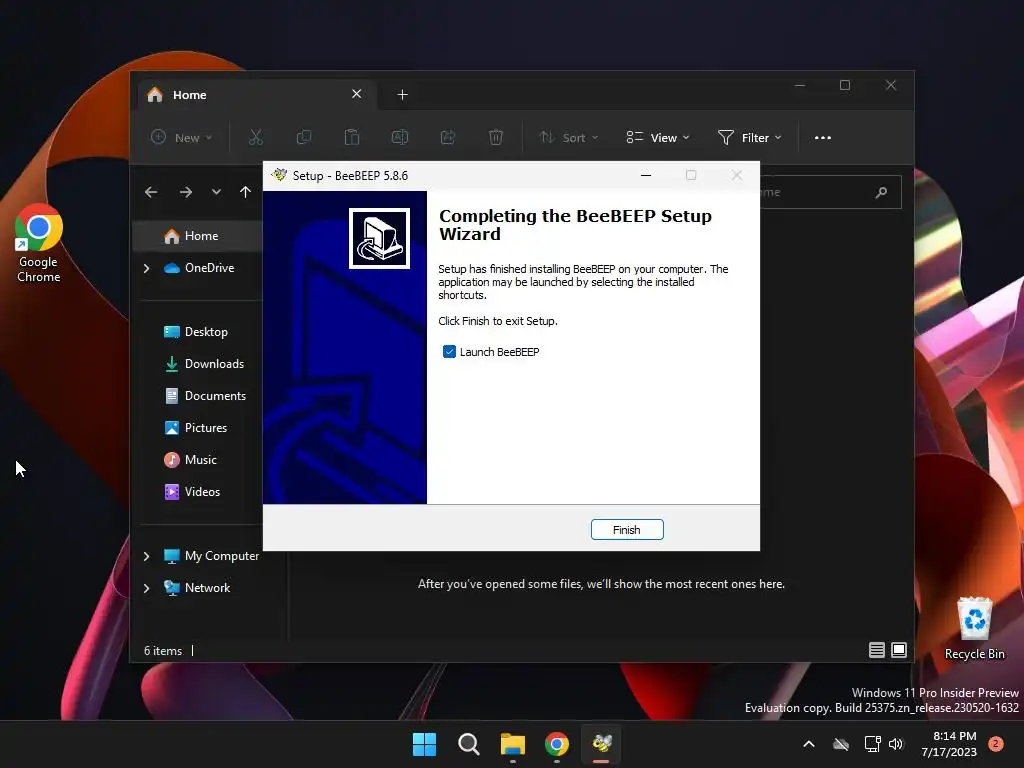Image resolution: width=1024 pixels, height=768 pixels.
Task: Click the OneDrive tray icon
Action: (x=841, y=744)
